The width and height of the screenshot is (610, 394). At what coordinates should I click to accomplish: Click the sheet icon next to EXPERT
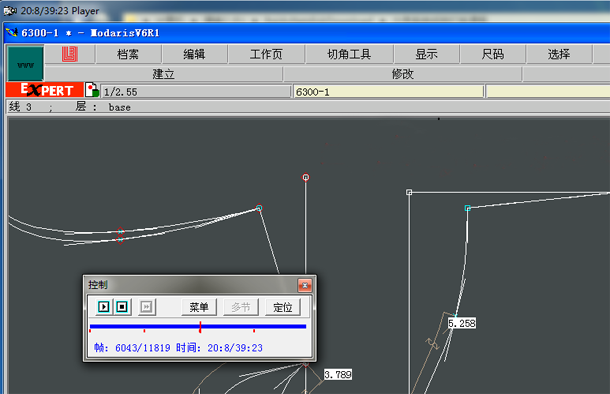[92, 90]
